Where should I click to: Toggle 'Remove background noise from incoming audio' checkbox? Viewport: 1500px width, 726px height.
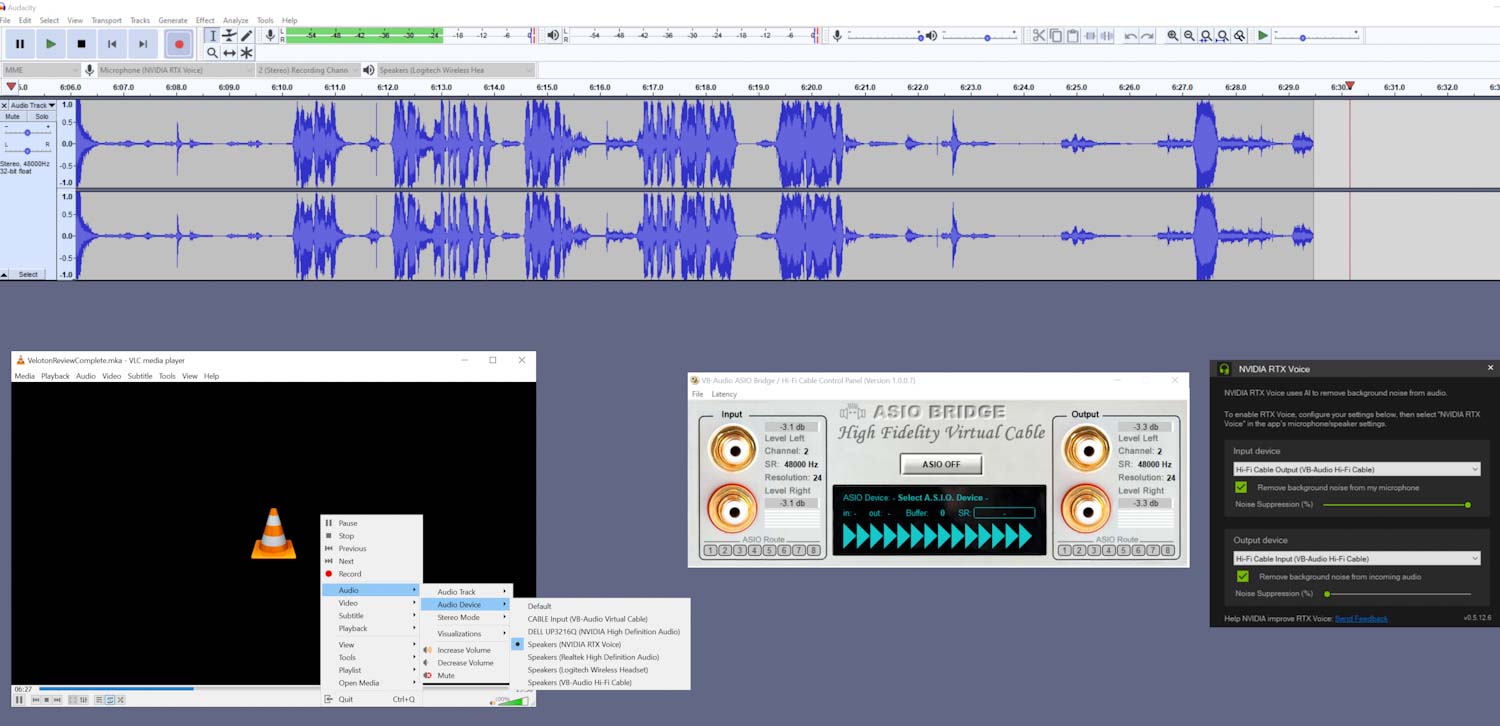[1242, 576]
